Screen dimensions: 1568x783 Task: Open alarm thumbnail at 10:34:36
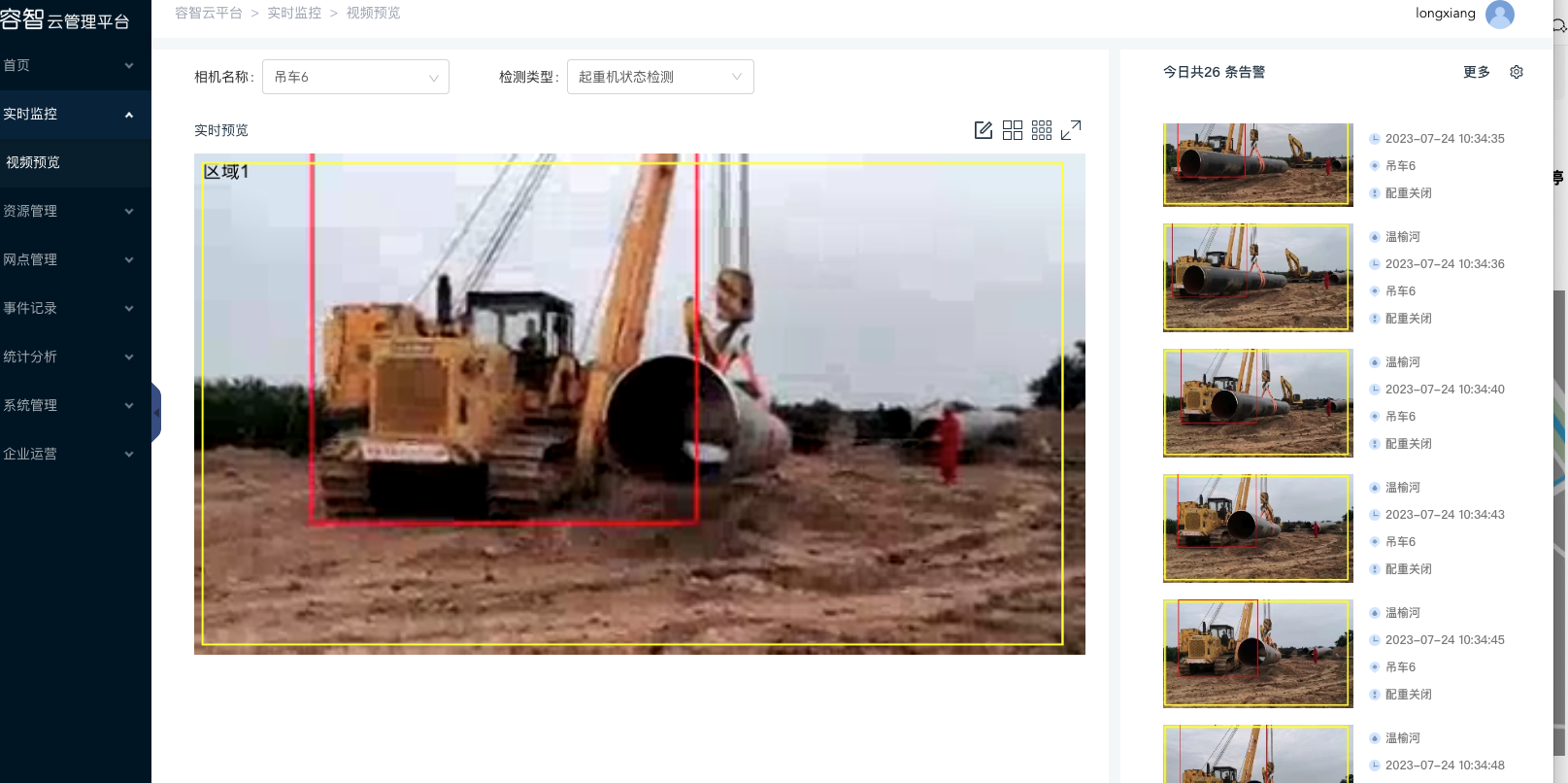pos(1258,278)
